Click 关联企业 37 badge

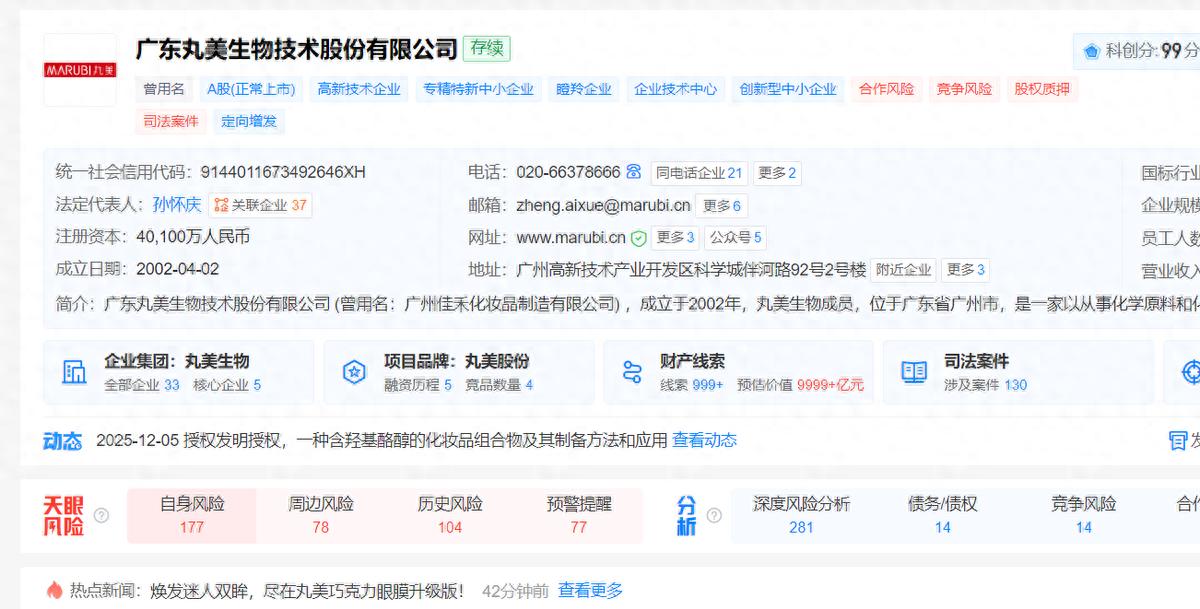tap(260, 205)
